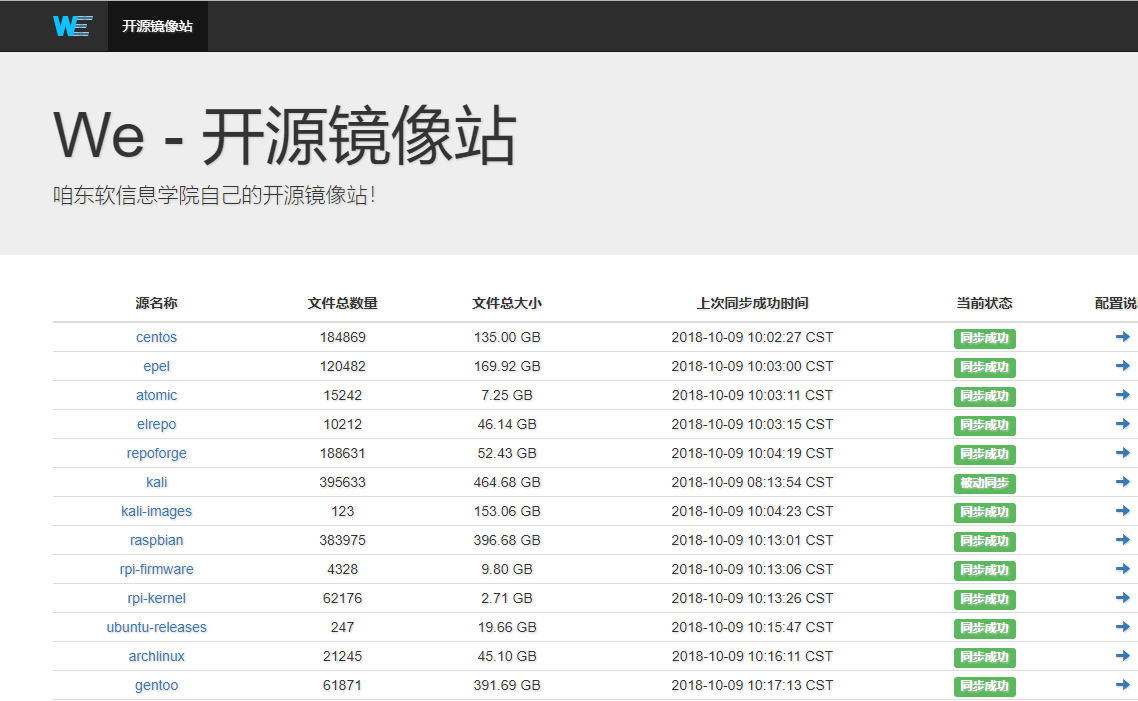1138x701 pixels.
Task: Select the size value 7.25 GB
Action: pyautogui.click(x=507, y=395)
